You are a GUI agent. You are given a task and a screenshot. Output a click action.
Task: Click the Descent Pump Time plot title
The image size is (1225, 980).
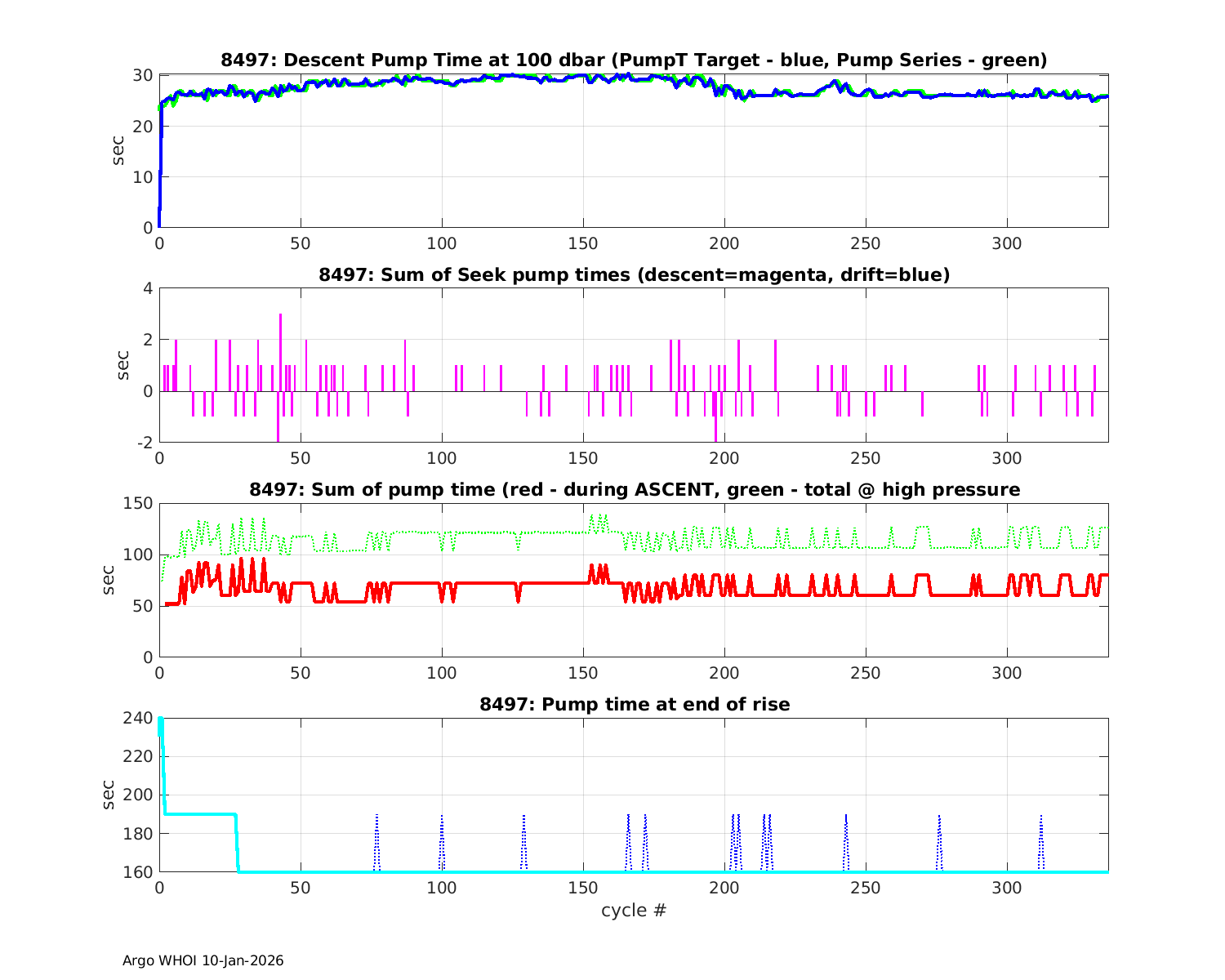pyautogui.click(x=634, y=60)
